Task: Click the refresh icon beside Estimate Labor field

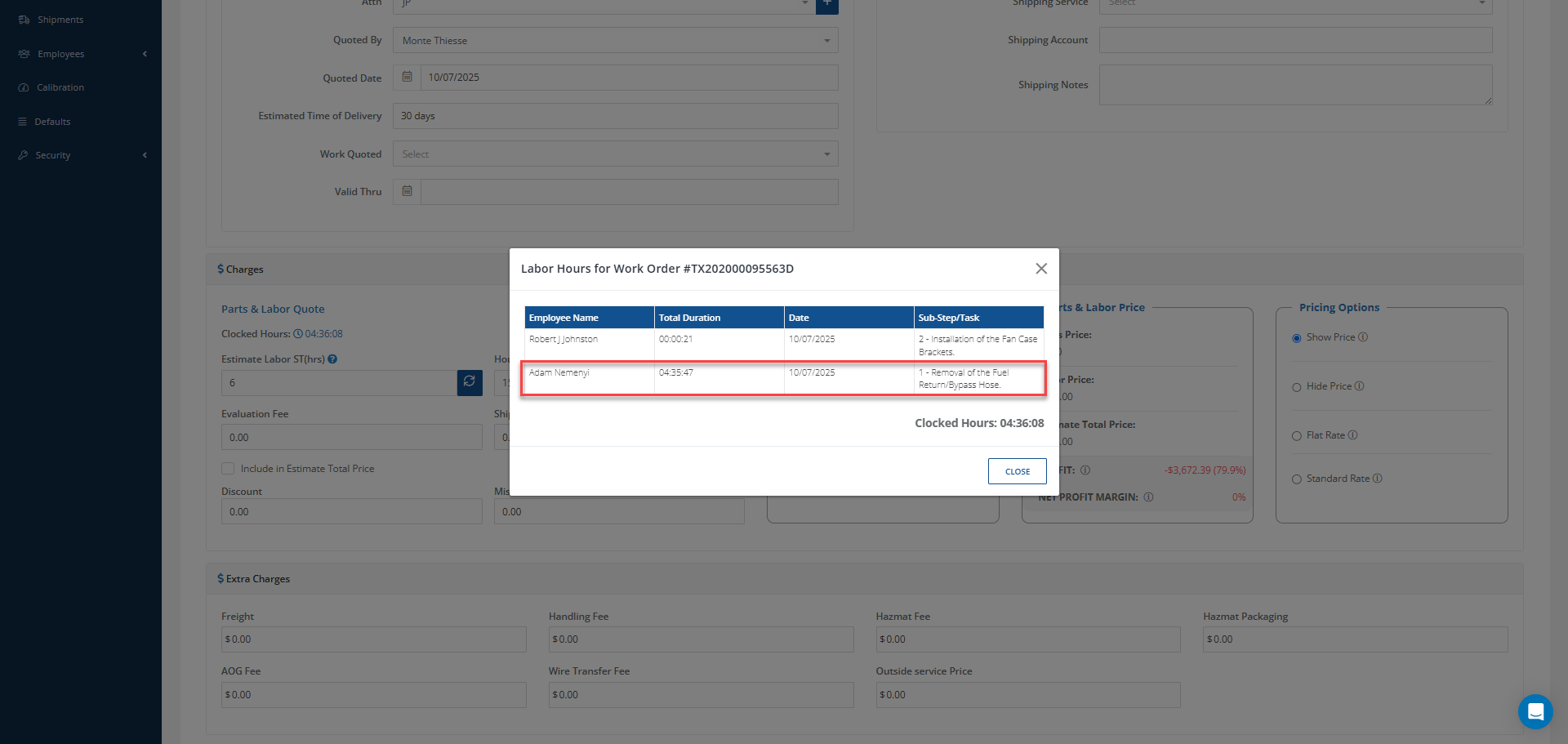Action: coord(470,382)
